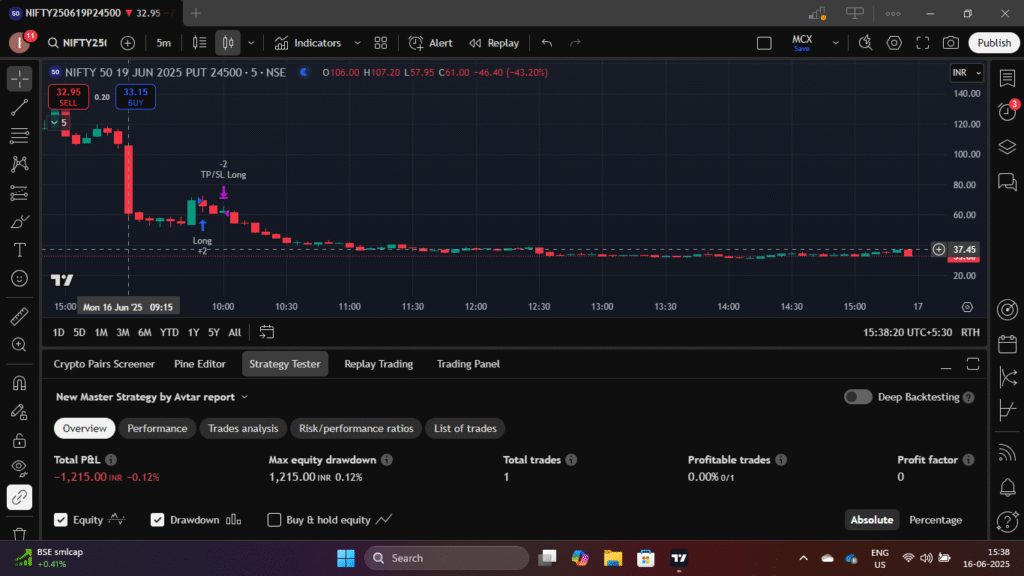Open the watchlist panel icon
Screen dimensions: 1024x576
(x=1007, y=79)
